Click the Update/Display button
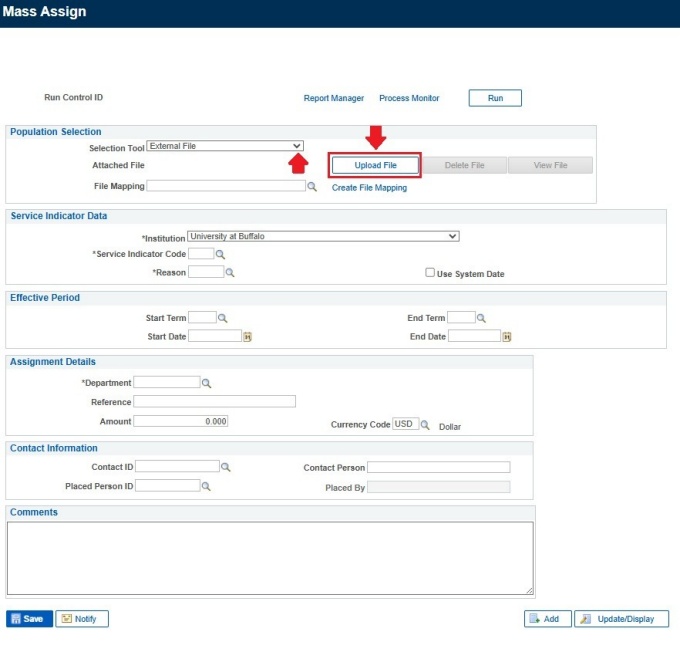This screenshot has height=669, width=680. tap(621, 619)
